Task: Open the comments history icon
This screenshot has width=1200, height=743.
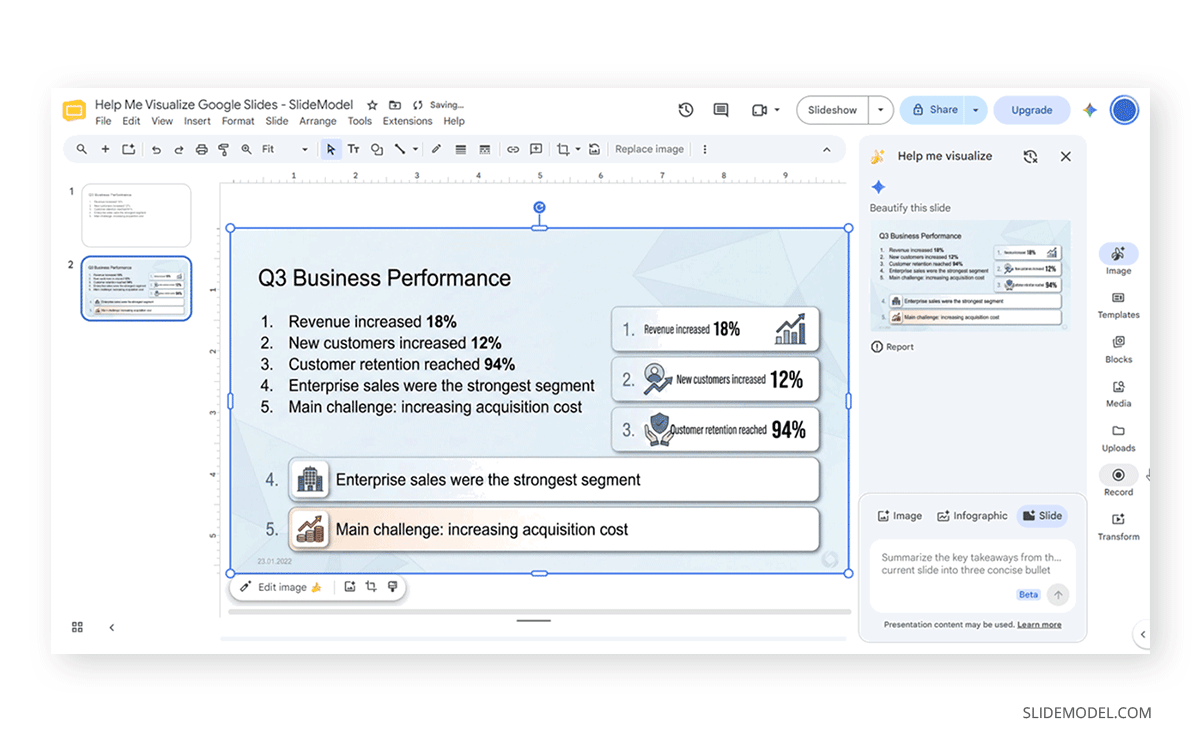Action: pos(721,110)
